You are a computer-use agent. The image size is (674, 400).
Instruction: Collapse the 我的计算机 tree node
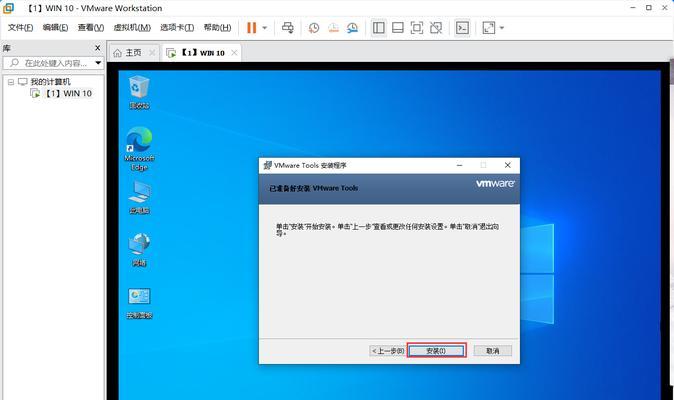point(11,82)
